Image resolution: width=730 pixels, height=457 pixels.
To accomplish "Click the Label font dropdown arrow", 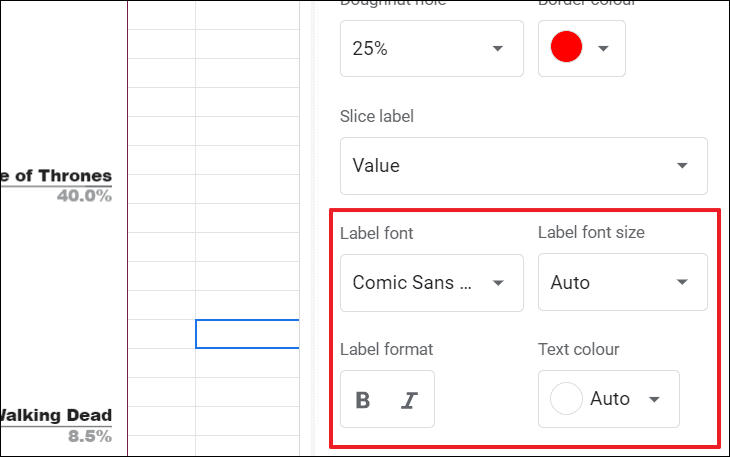I will pos(498,282).
